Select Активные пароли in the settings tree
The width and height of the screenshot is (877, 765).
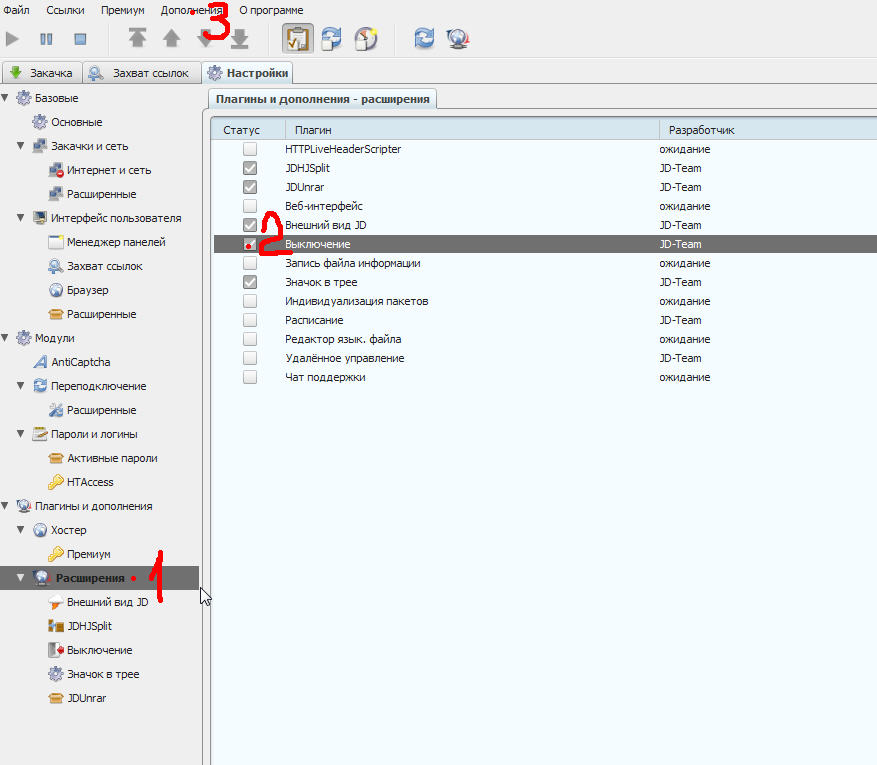111,458
